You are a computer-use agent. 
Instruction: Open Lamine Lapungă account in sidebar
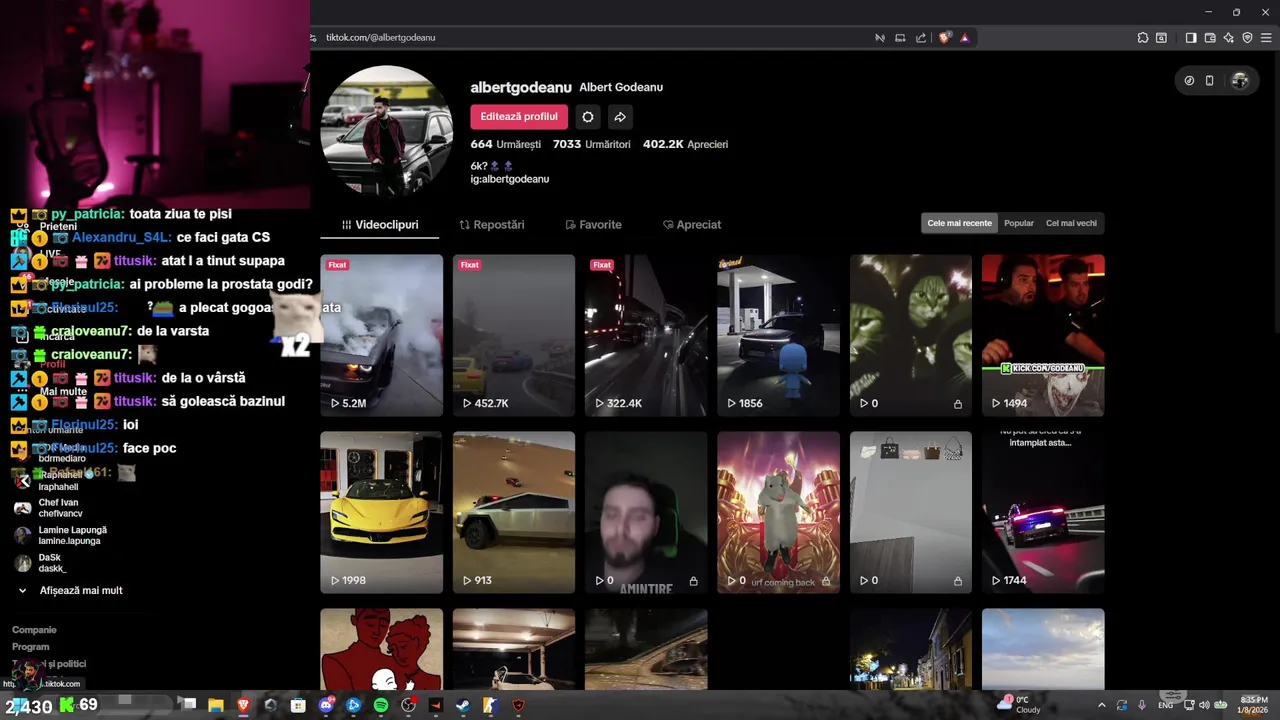[60, 536]
